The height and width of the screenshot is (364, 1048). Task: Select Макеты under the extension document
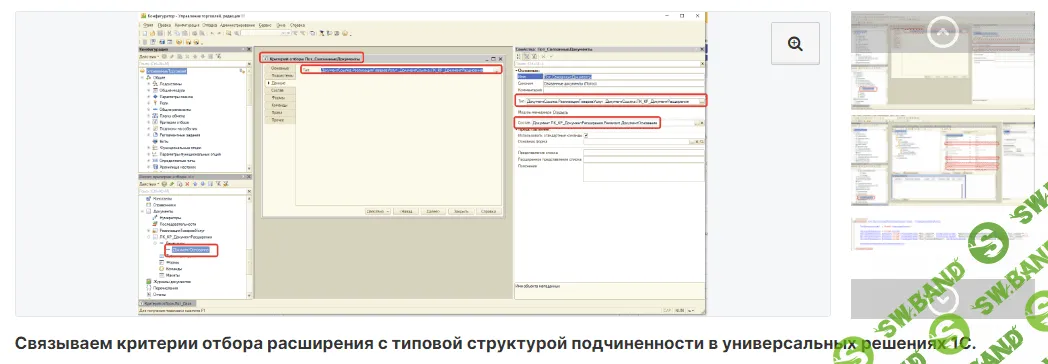(x=172, y=275)
